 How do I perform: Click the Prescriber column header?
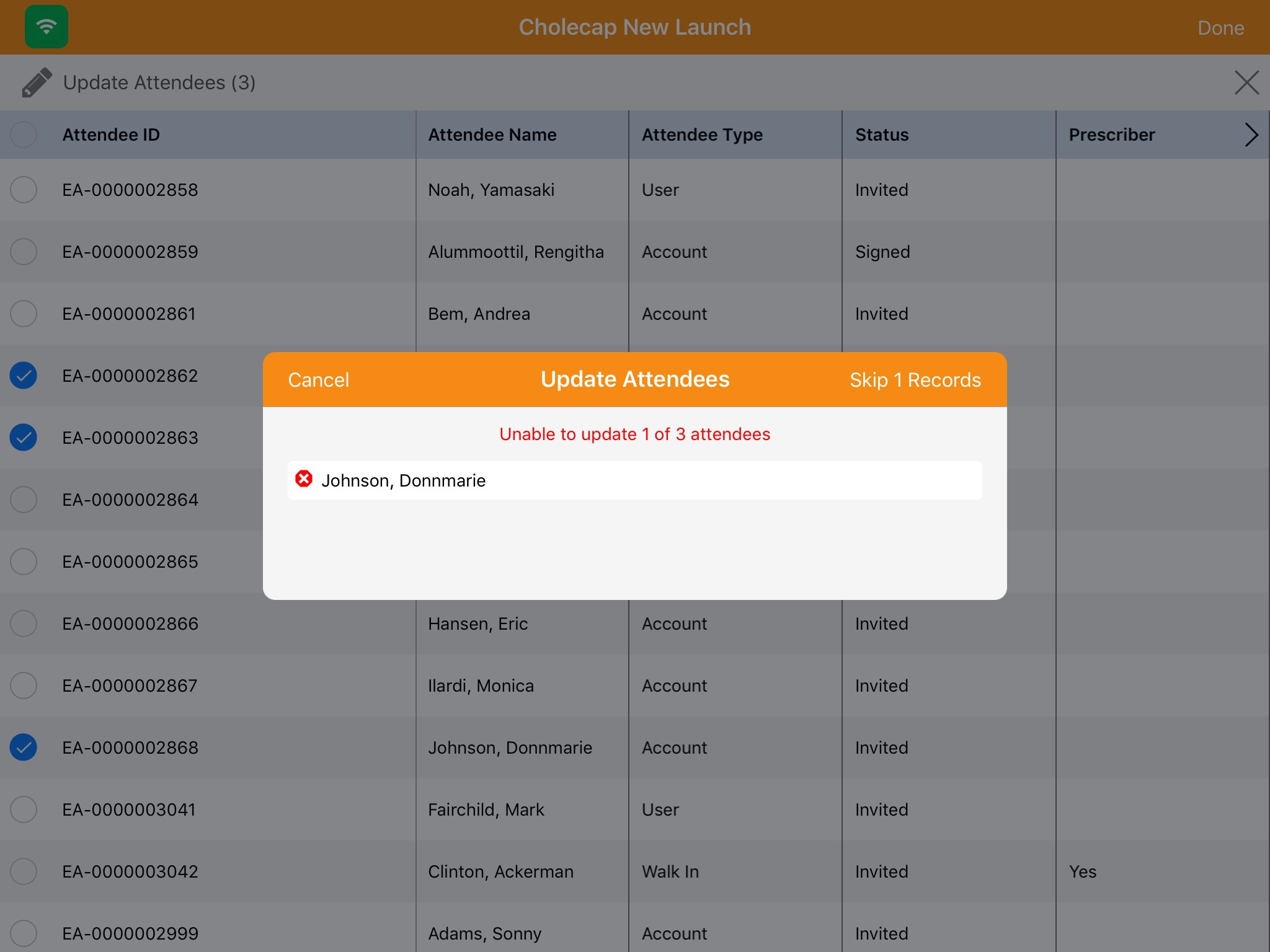1111,134
